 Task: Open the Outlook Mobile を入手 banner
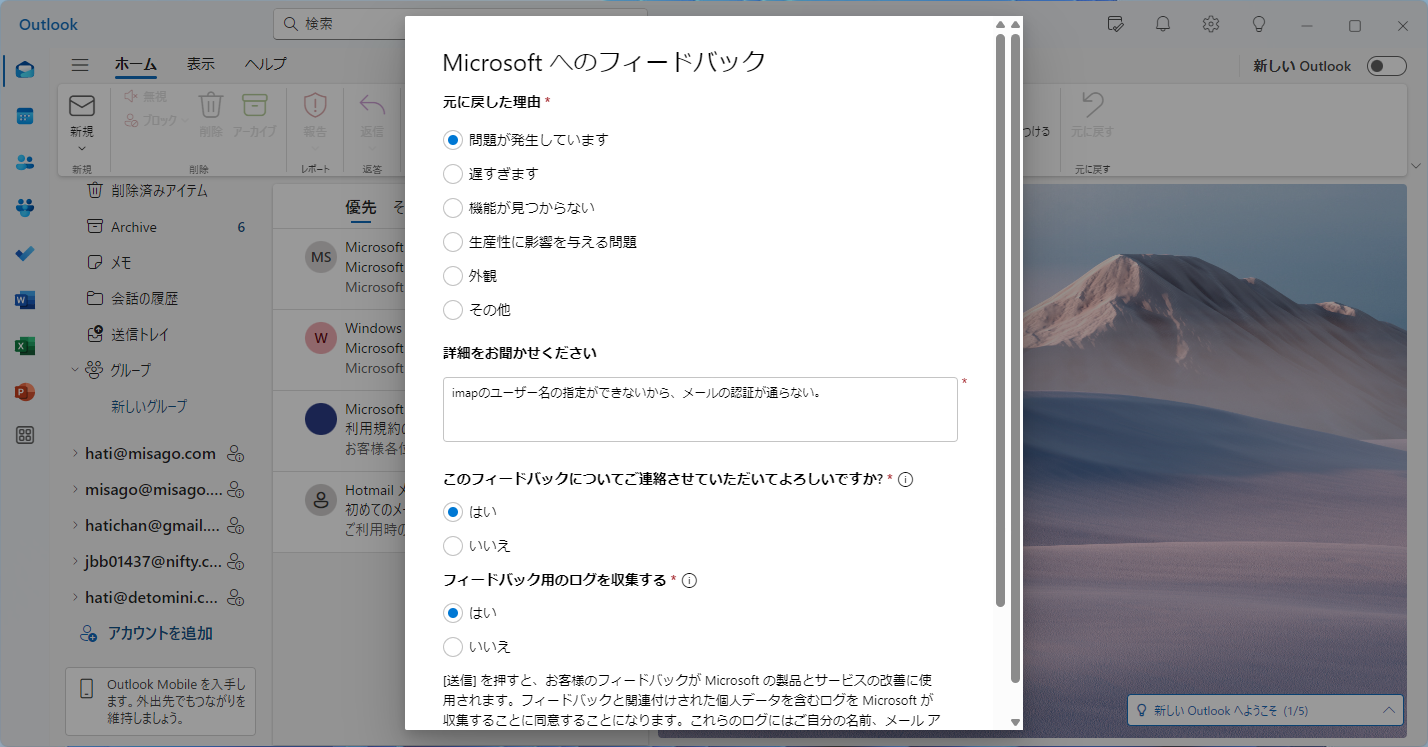click(x=160, y=702)
